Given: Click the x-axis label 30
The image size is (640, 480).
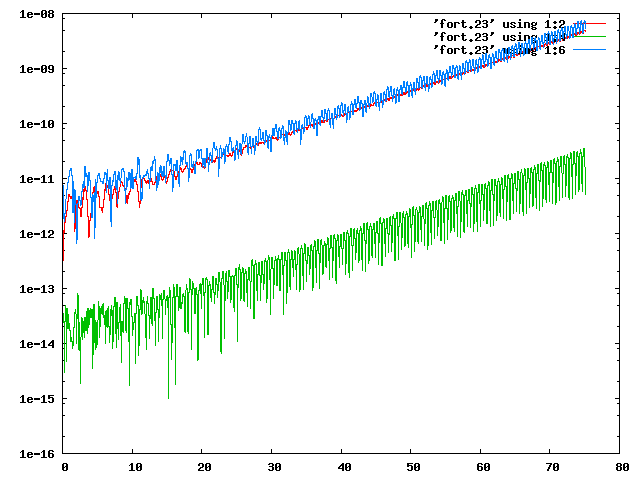Looking at the screenshot, I should pos(274,467).
